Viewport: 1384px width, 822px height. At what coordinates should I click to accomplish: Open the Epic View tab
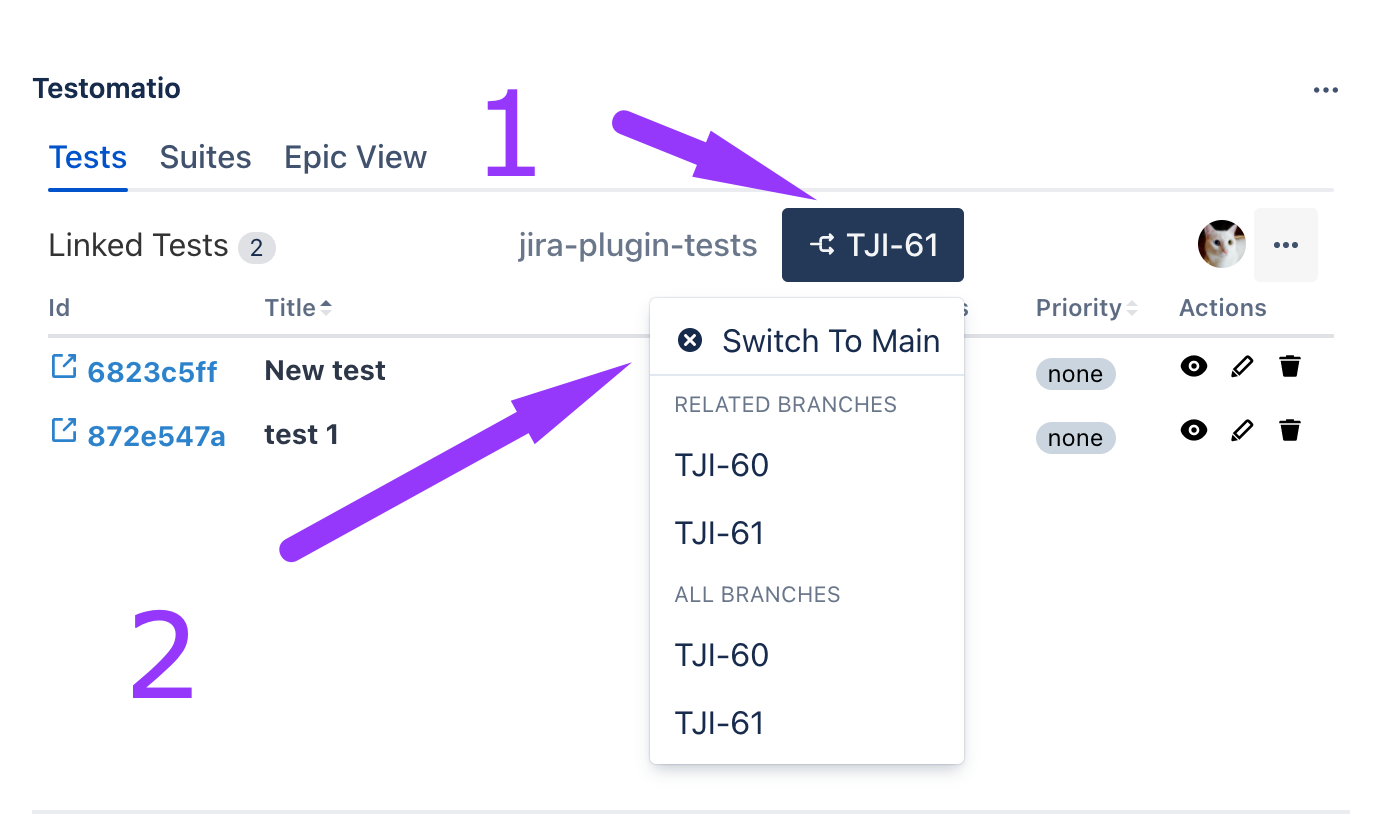tap(355, 158)
